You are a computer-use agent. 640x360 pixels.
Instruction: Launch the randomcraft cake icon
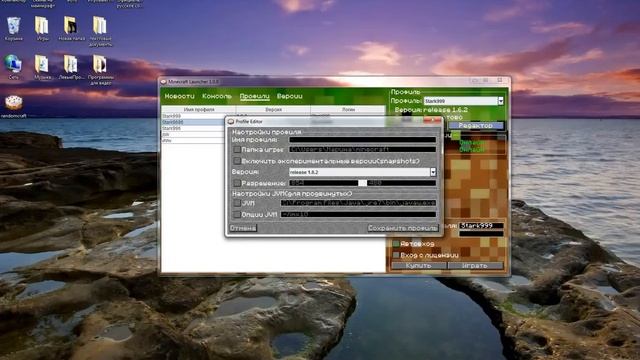13,106
